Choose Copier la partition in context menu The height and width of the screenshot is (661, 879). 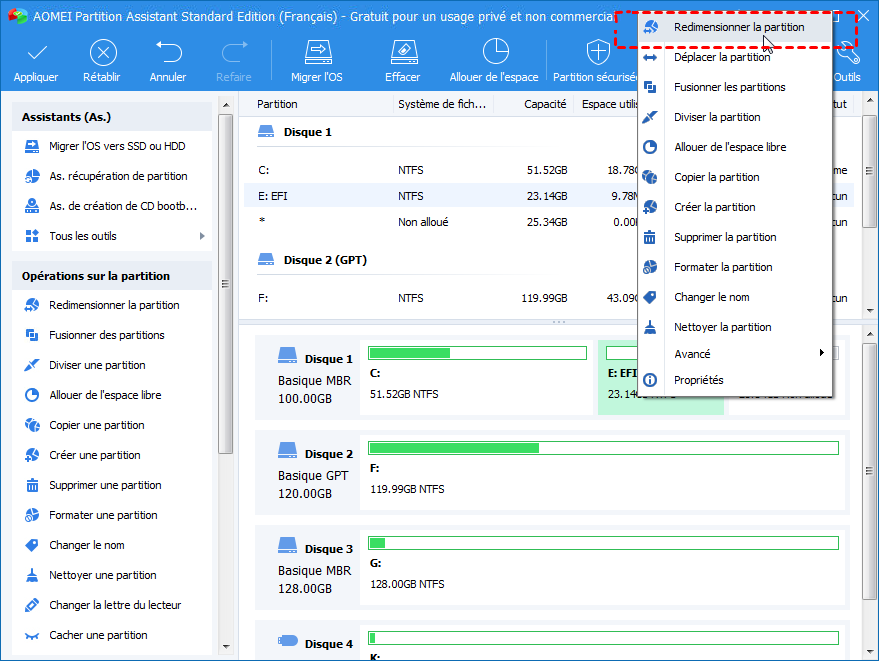click(734, 177)
